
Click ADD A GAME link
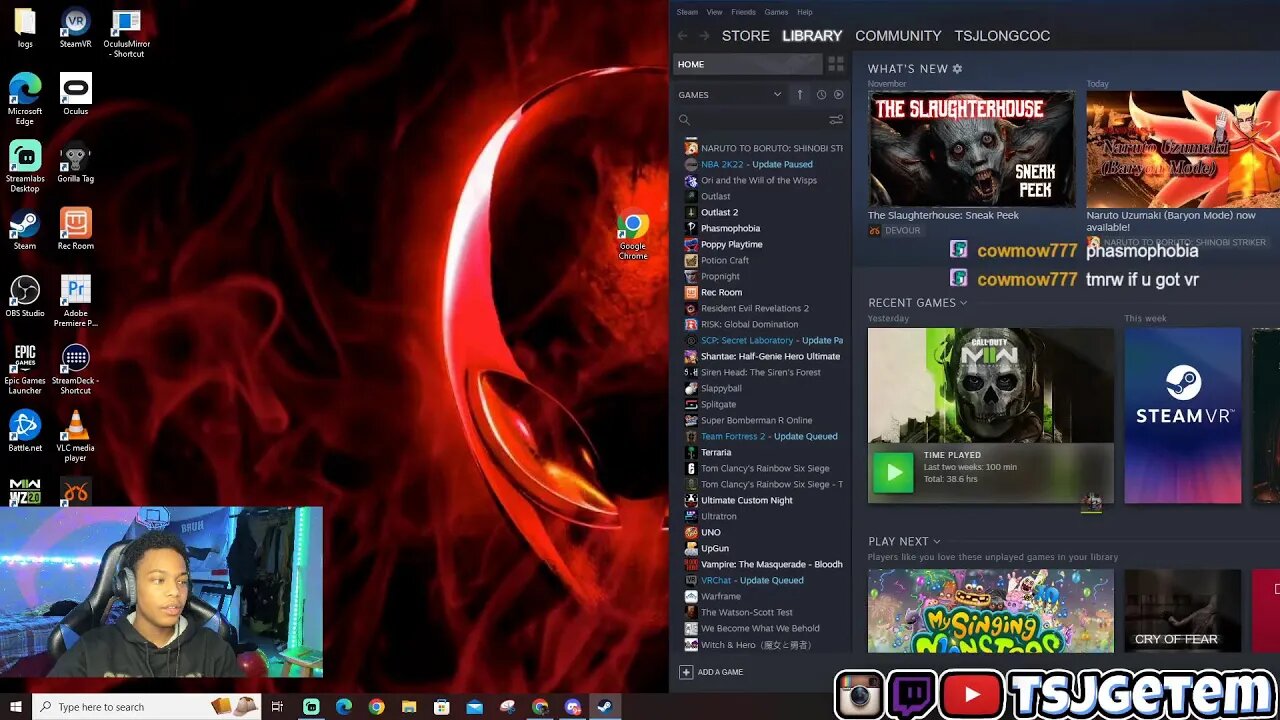click(720, 672)
